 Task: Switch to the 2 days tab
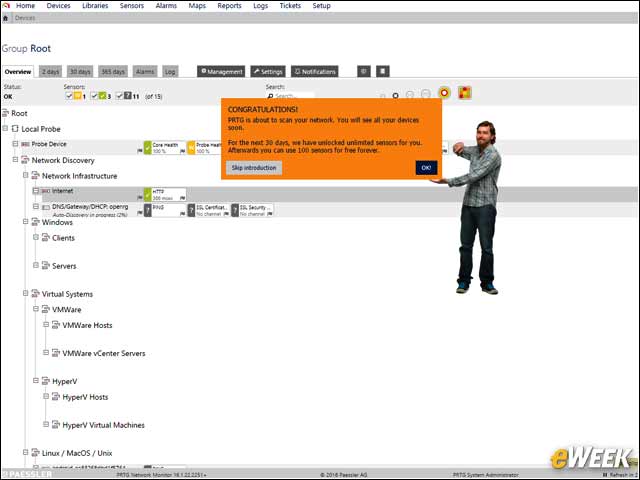(51, 71)
